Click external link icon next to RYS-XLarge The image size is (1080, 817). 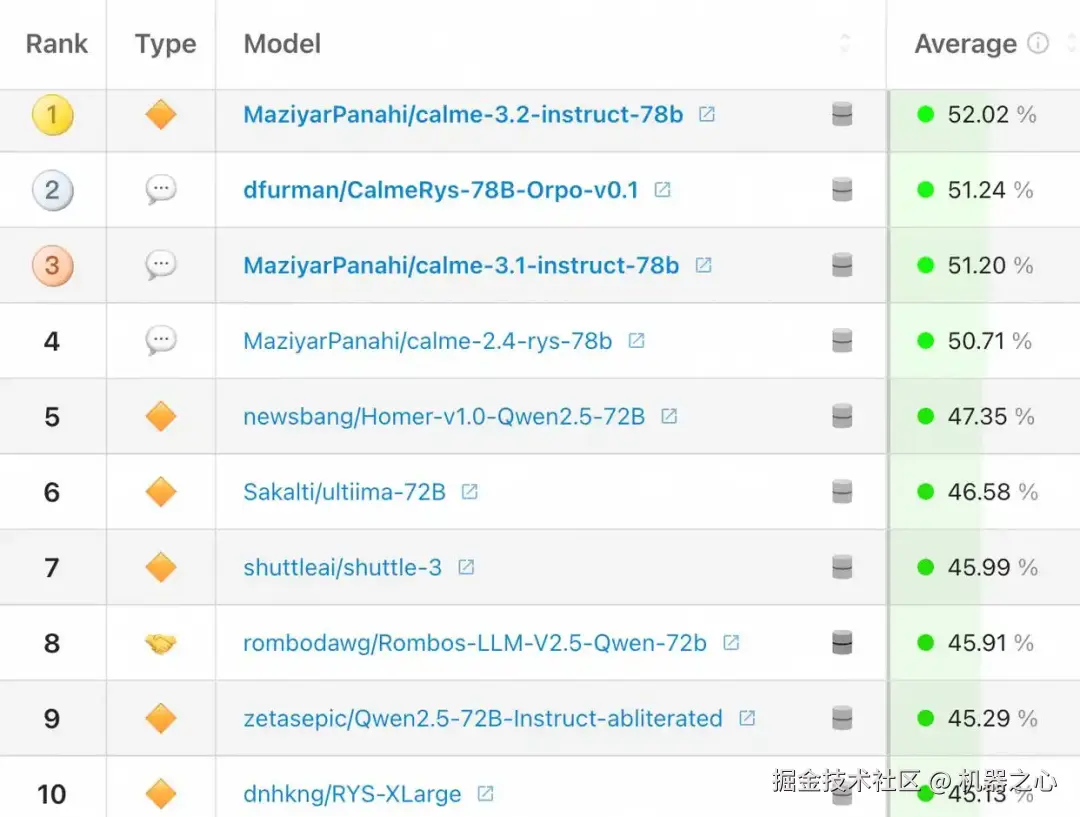[486, 794]
